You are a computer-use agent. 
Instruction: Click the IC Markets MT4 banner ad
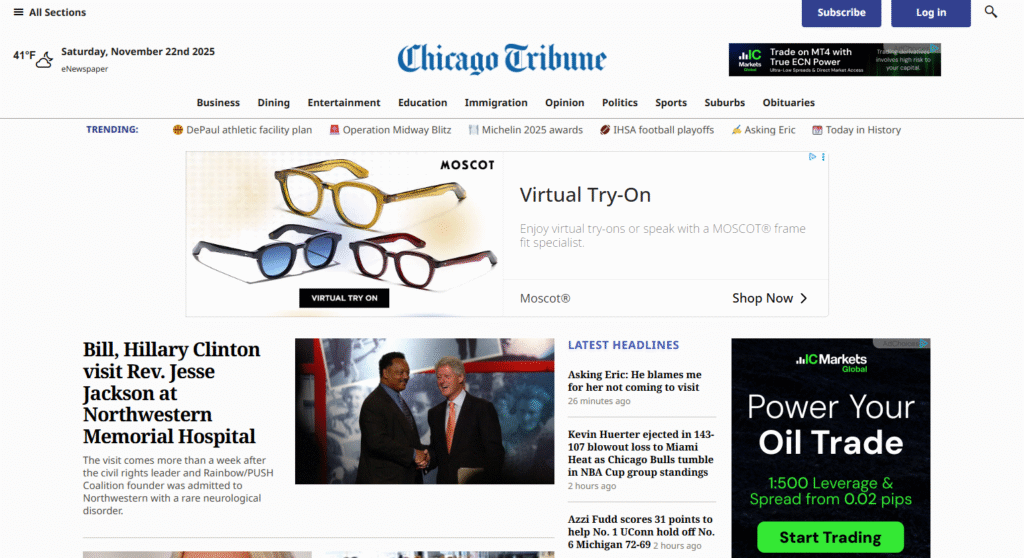tap(835, 59)
